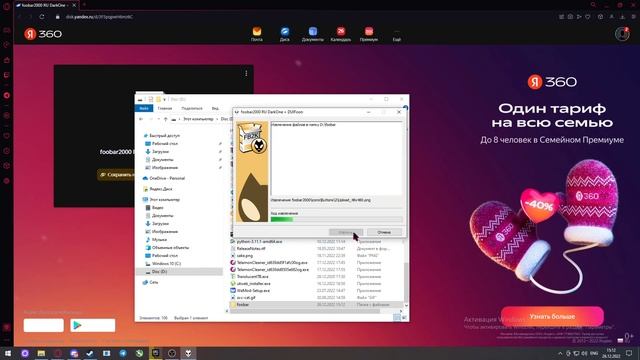The height and width of the screenshot is (360, 640).
Task: Open the Календарь service icon
Action: (341, 34)
